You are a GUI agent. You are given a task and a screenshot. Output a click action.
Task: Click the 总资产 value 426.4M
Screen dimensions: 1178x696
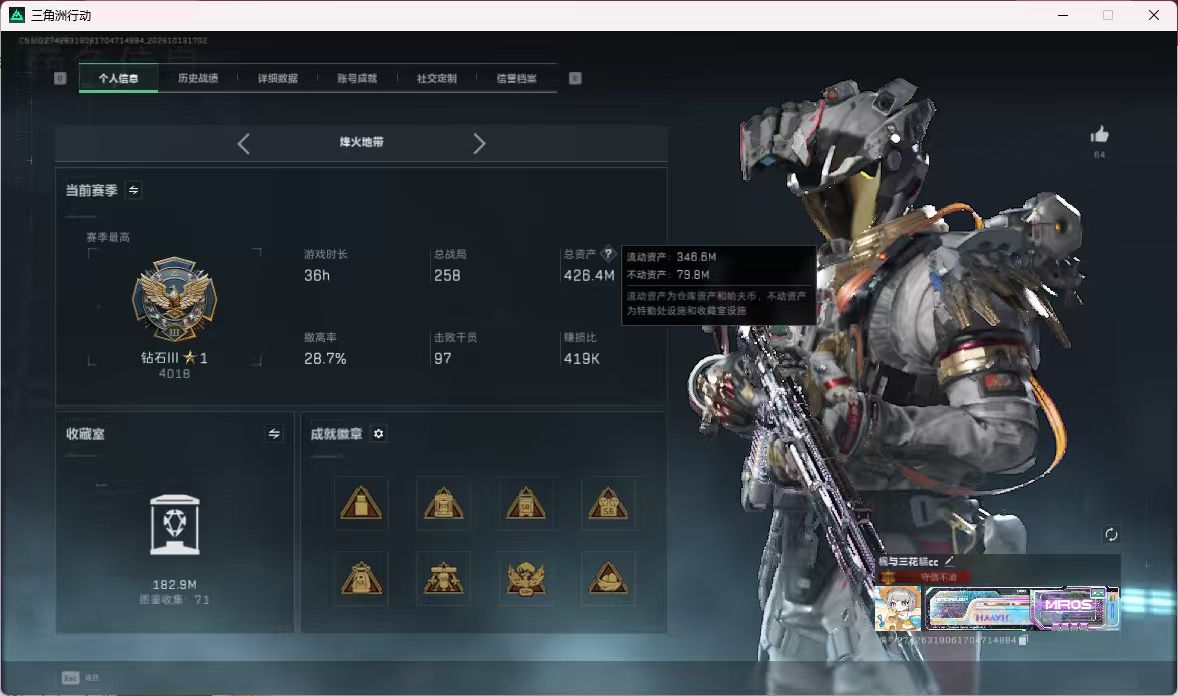589,276
